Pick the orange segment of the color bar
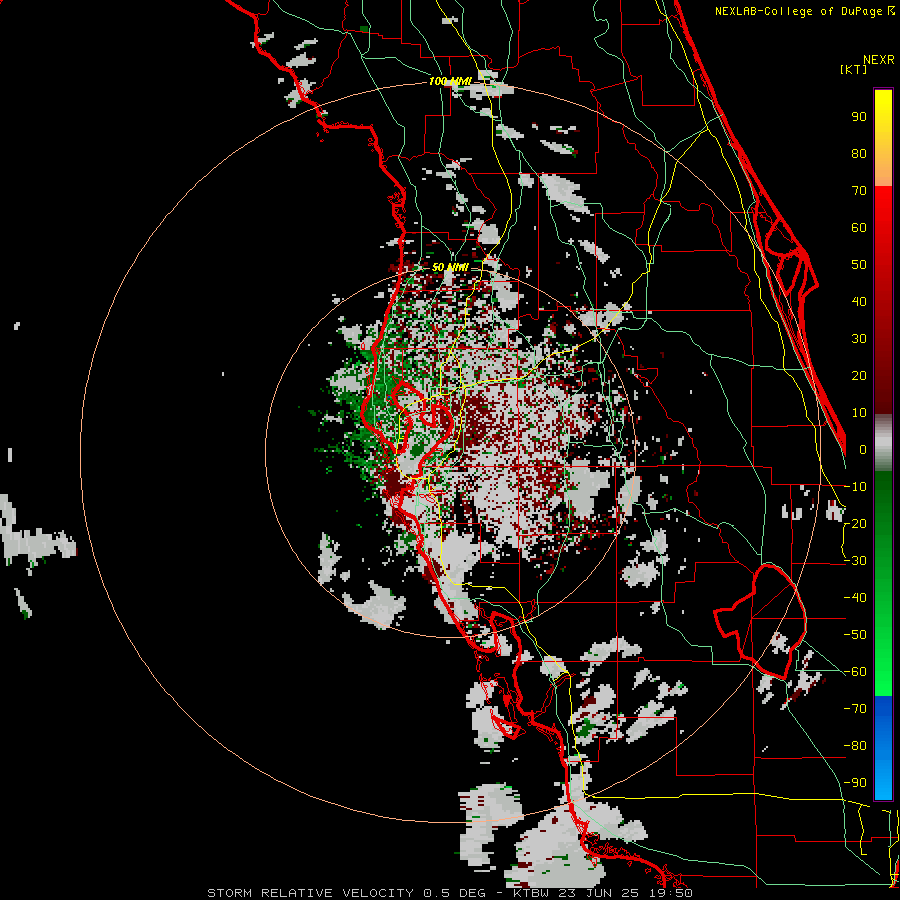900x900 pixels. pos(883,169)
